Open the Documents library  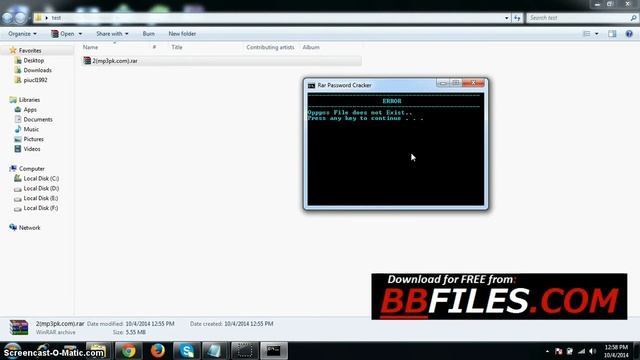[x=38, y=119]
